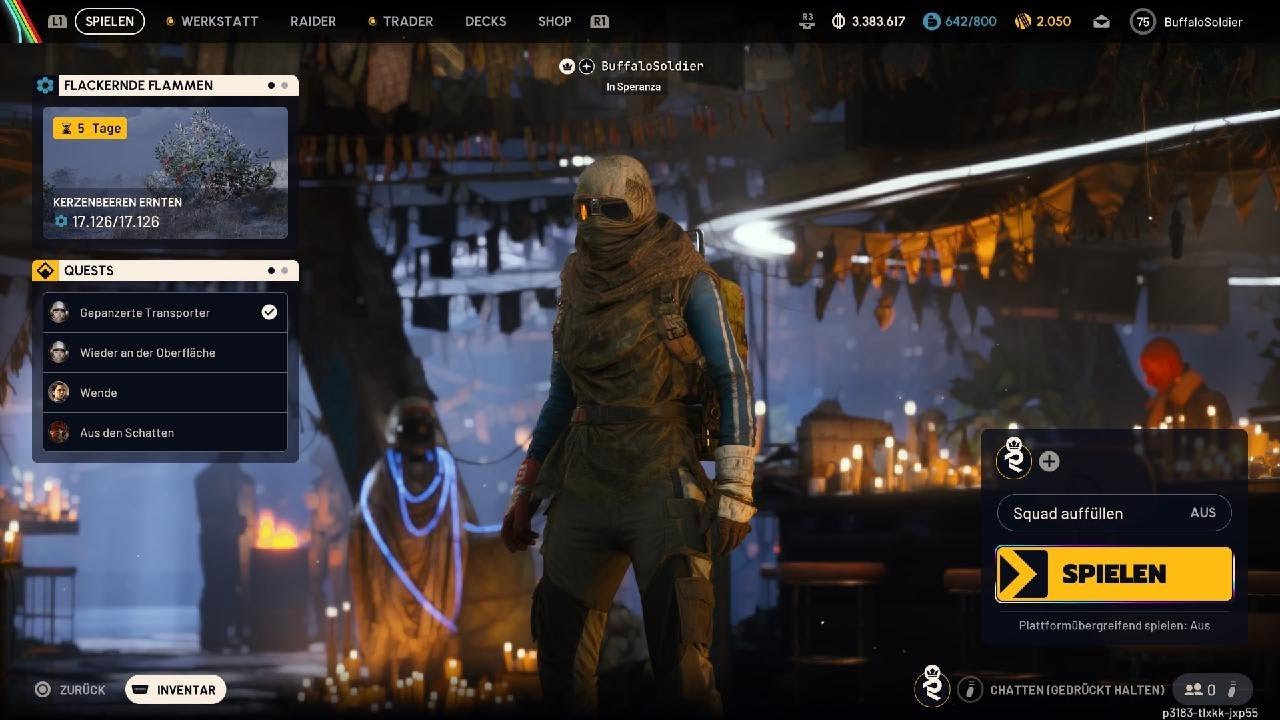The height and width of the screenshot is (720, 1280).
Task: Click the blue stash icon beside 642/800
Action: click(931, 21)
